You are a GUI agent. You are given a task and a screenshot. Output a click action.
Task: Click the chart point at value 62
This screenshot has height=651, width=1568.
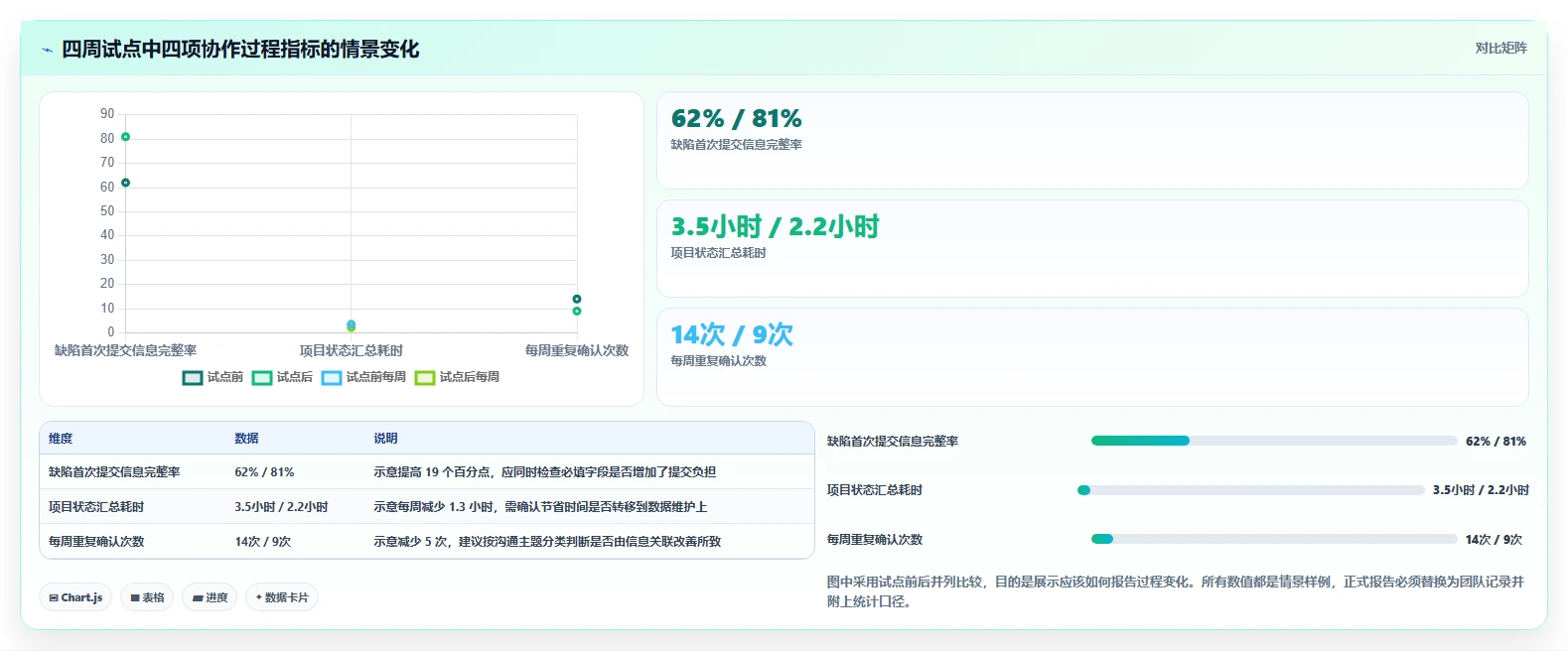click(125, 183)
